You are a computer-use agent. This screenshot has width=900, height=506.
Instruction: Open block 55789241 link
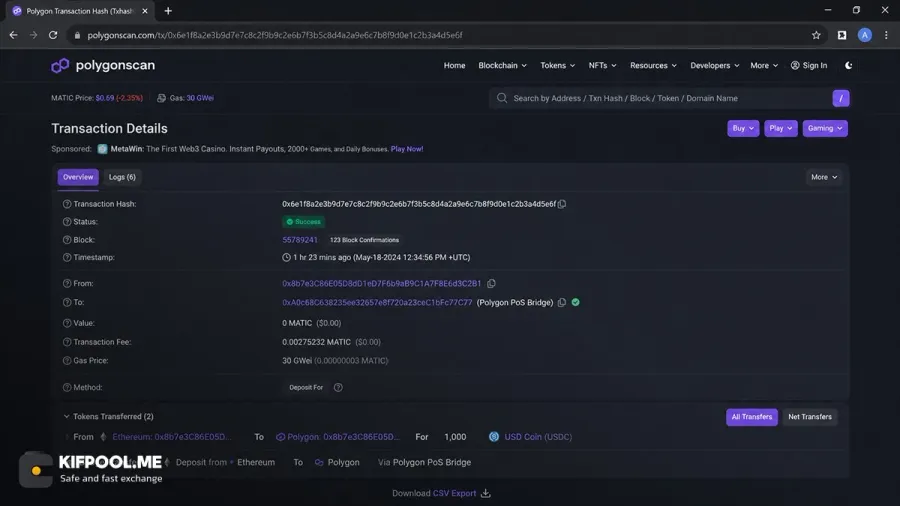tap(300, 240)
